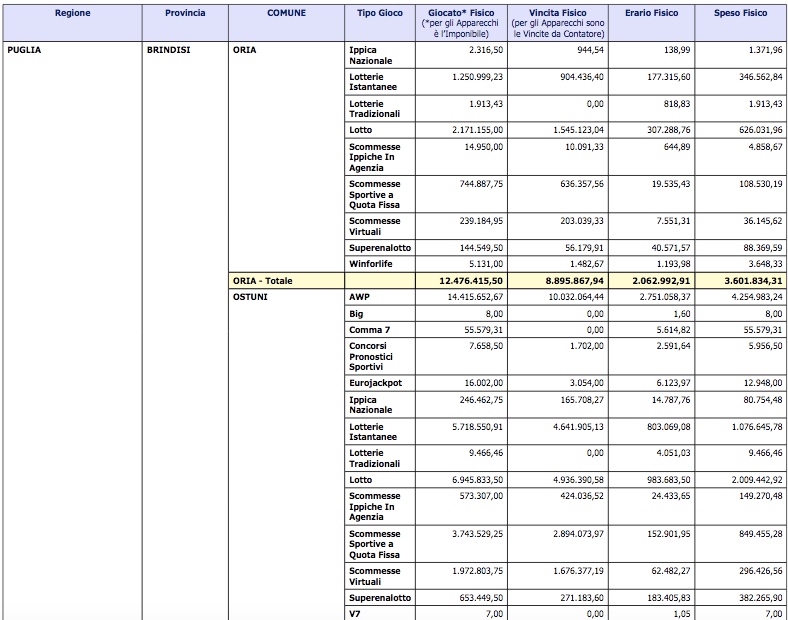Click the Eurojackpot game type cell

[x=376, y=382]
